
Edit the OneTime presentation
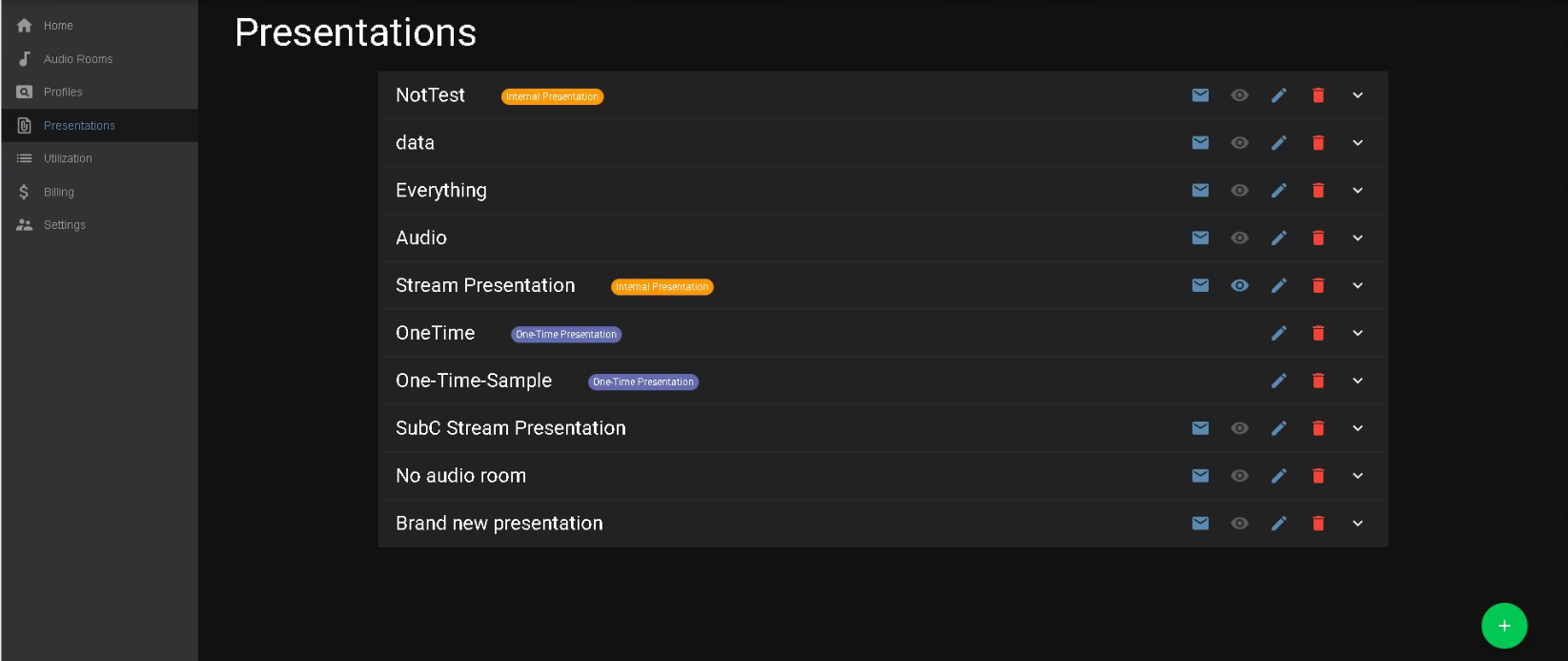(1279, 333)
